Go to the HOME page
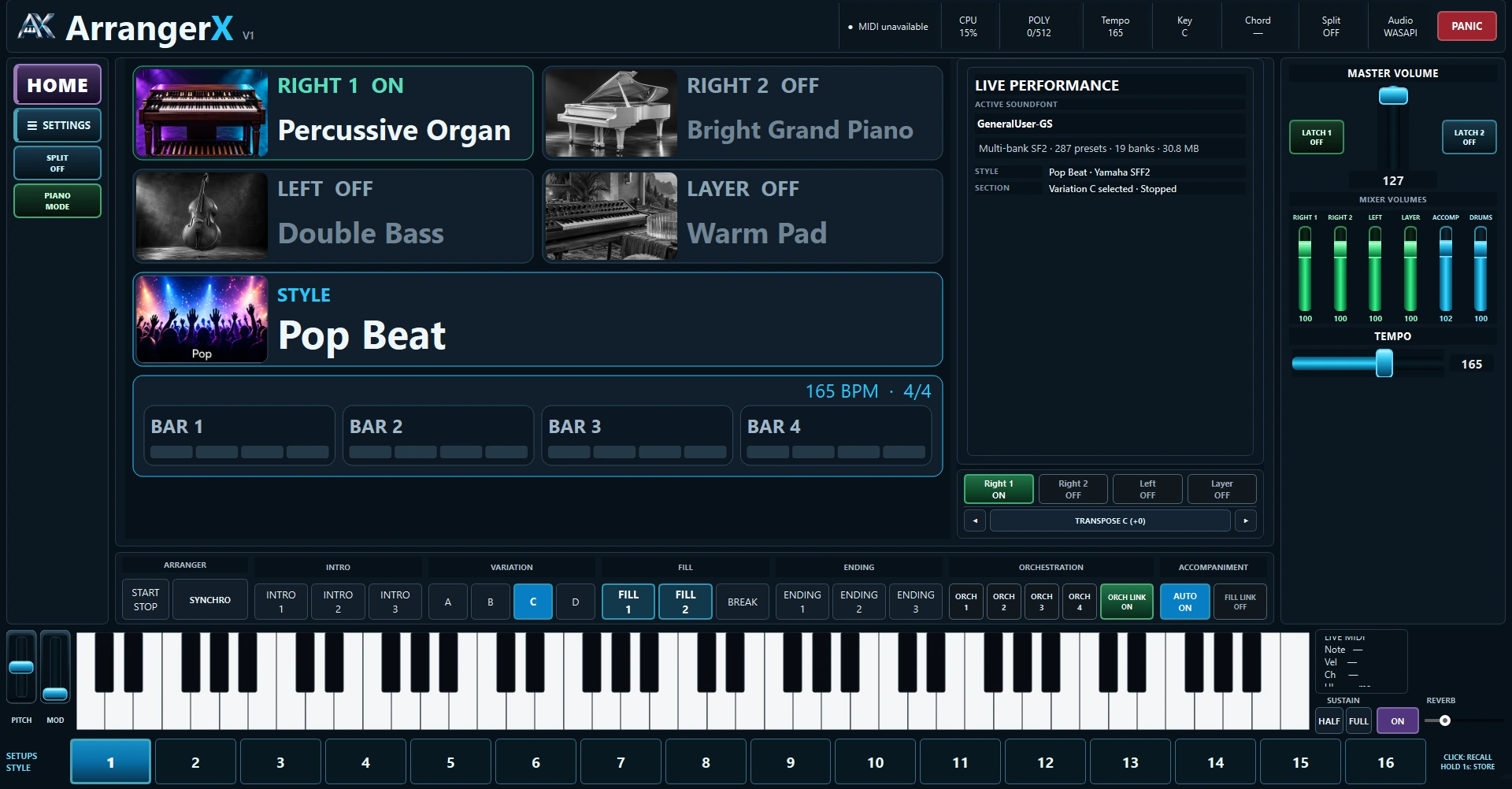The width and height of the screenshot is (1512, 789). [57, 84]
